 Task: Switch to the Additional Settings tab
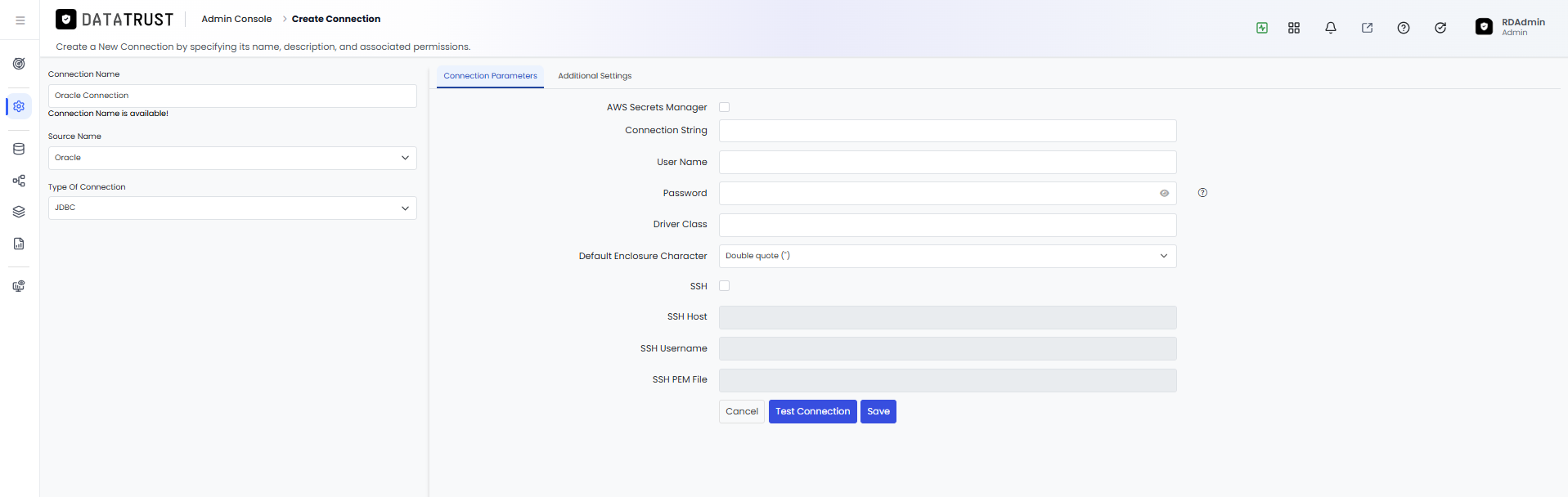595,76
